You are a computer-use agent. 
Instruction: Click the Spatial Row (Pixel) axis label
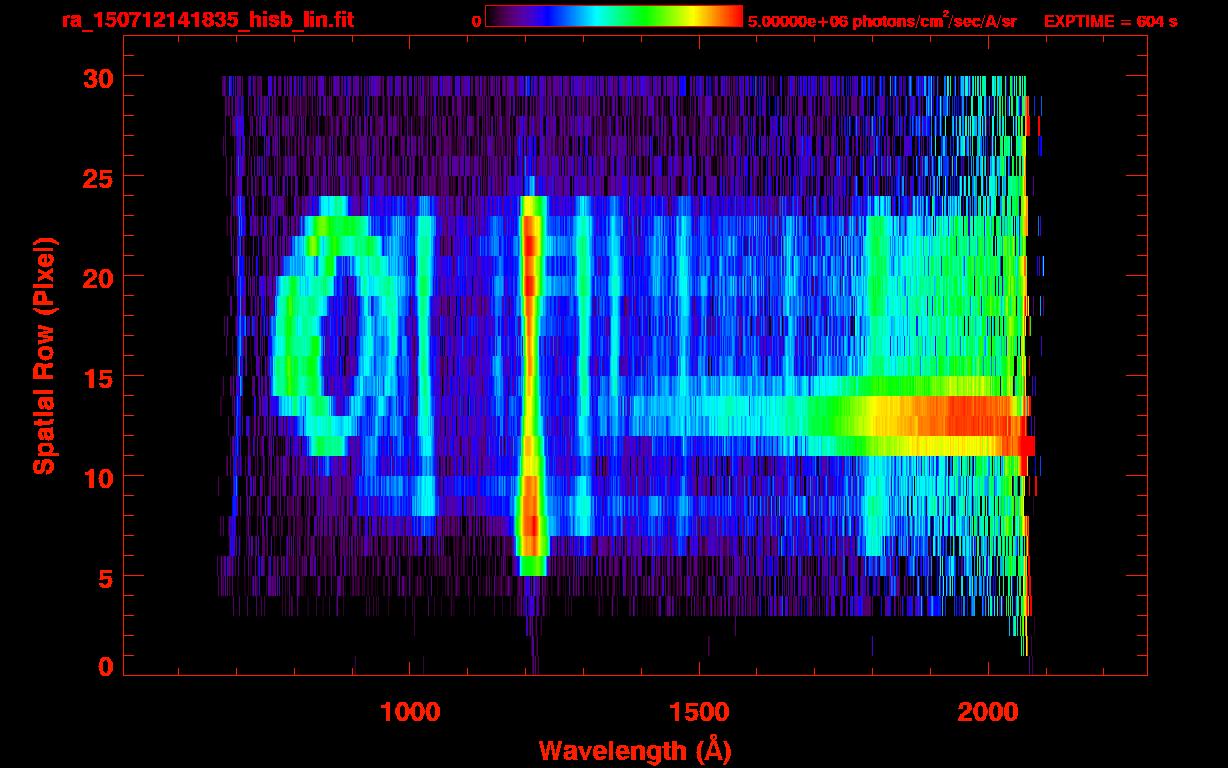(x=45, y=356)
